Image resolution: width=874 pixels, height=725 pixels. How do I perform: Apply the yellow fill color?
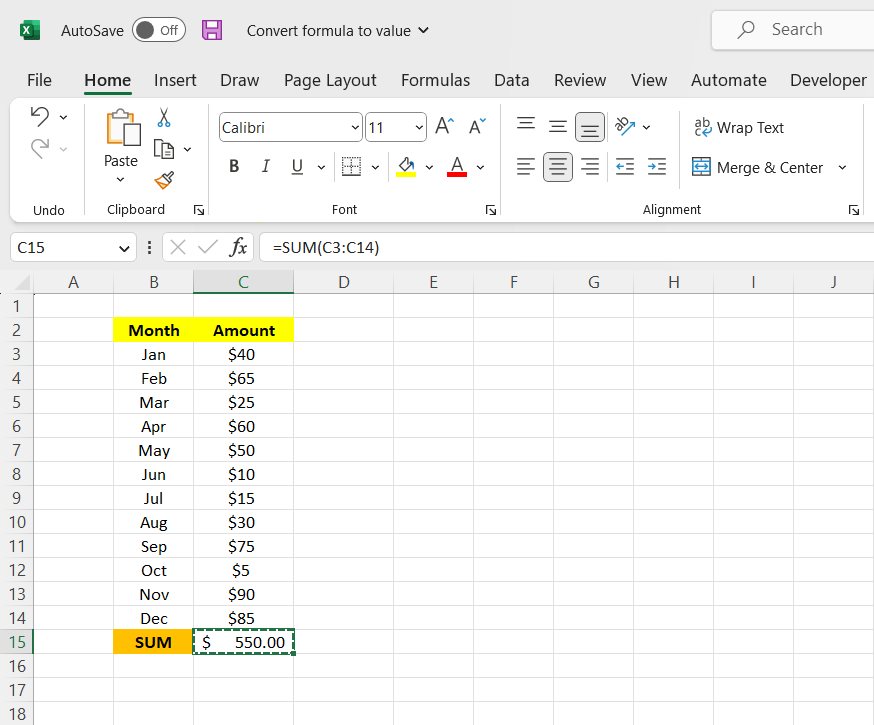(x=406, y=167)
